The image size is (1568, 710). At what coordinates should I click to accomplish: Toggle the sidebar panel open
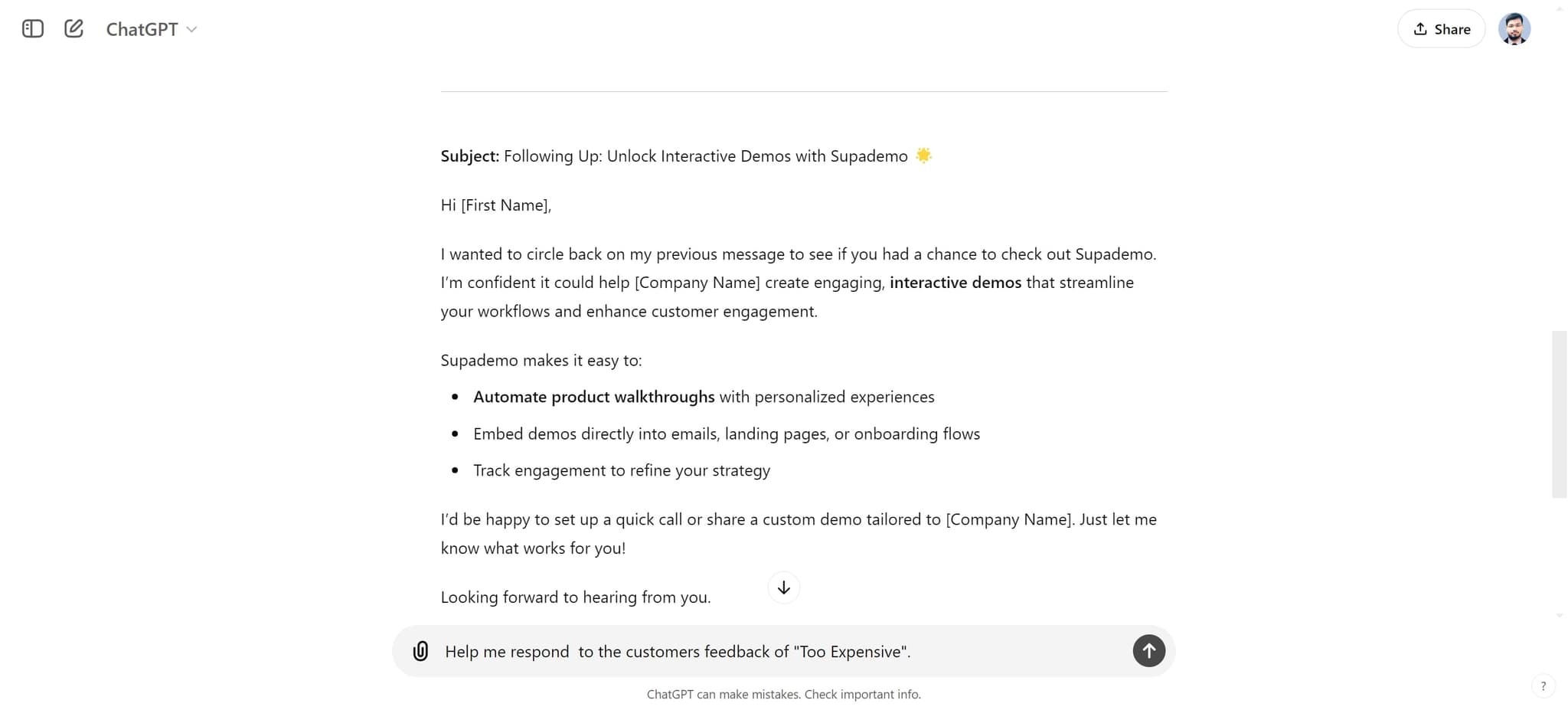(x=32, y=28)
